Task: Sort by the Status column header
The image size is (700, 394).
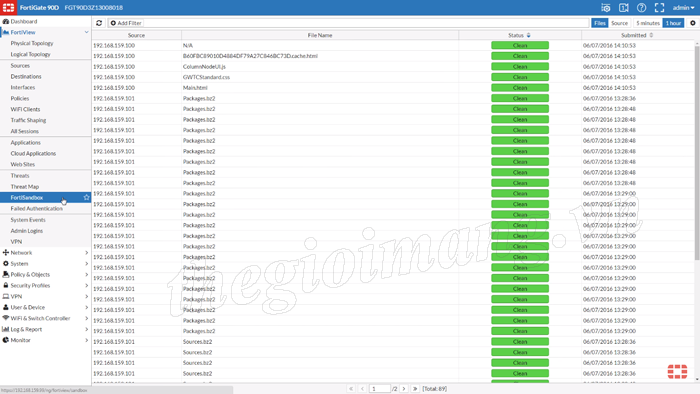Action: [520, 35]
